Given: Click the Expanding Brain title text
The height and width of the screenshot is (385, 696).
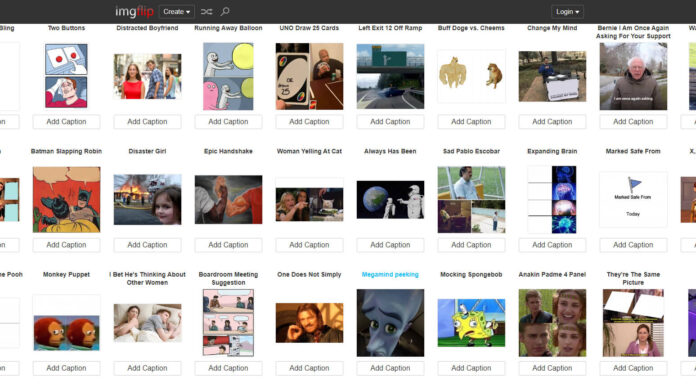Looking at the screenshot, I should coord(552,151).
